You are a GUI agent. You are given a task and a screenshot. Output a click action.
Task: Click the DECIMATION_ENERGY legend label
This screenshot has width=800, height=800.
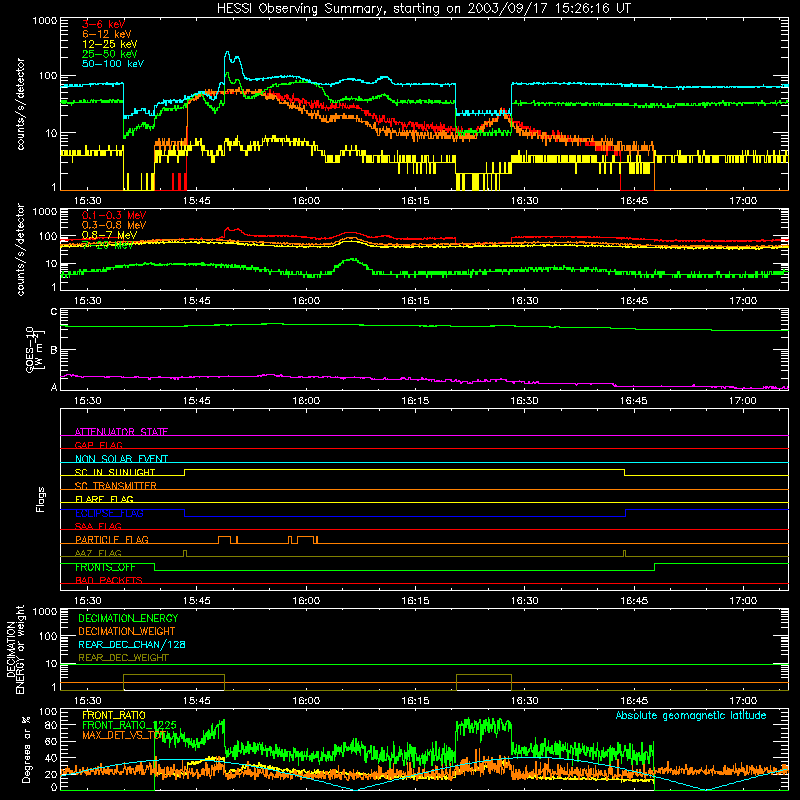128,618
